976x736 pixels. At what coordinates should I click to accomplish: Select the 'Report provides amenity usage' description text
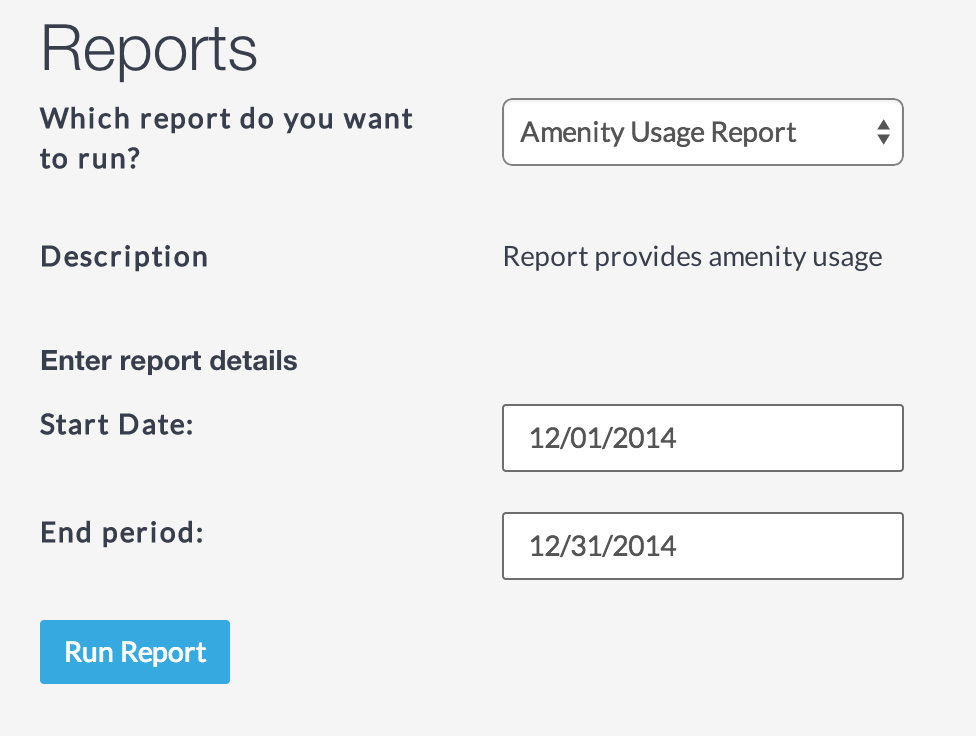[x=692, y=257]
